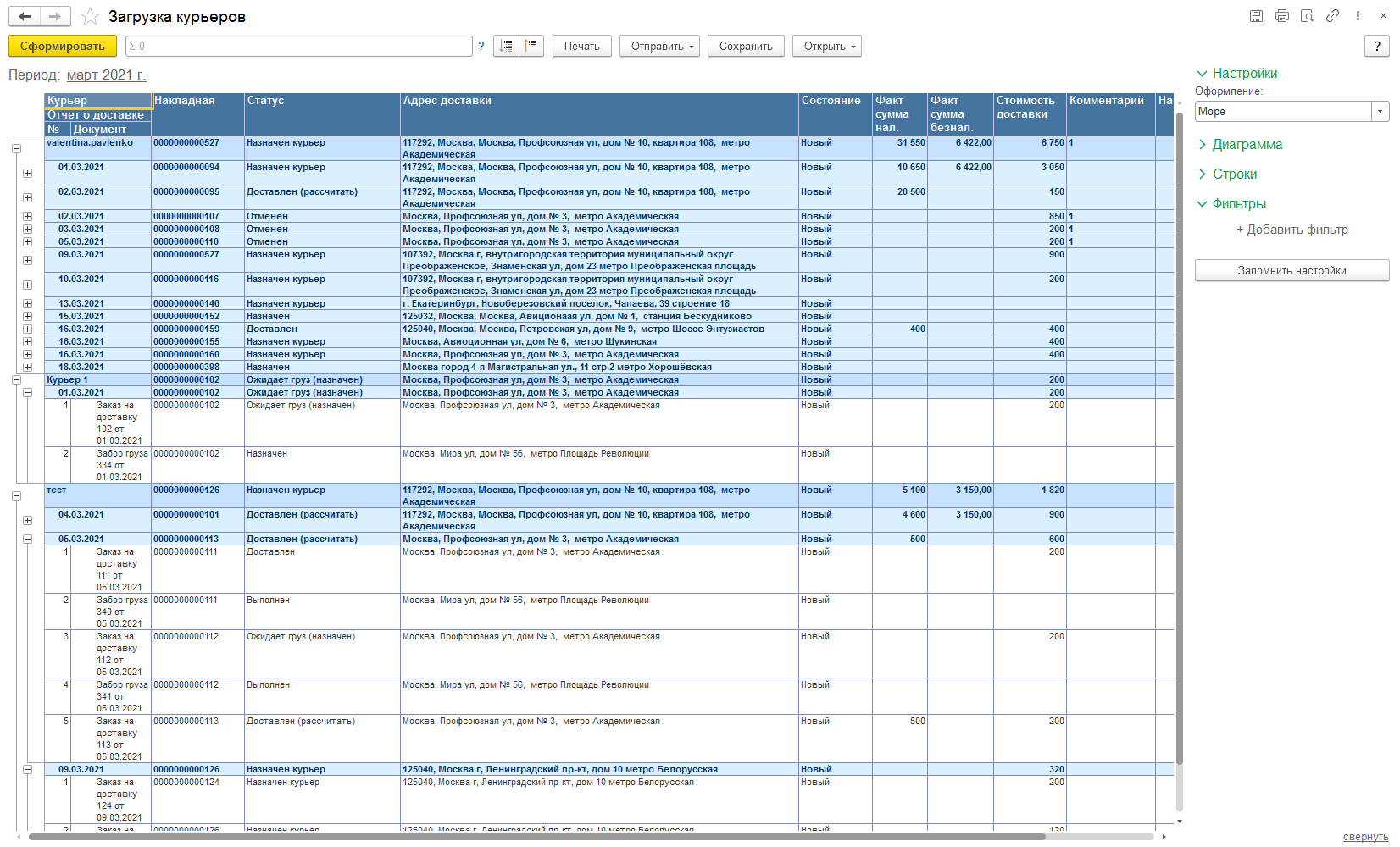The height and width of the screenshot is (847, 1400).
Task: Get link with the chain icon
Action: [1332, 16]
